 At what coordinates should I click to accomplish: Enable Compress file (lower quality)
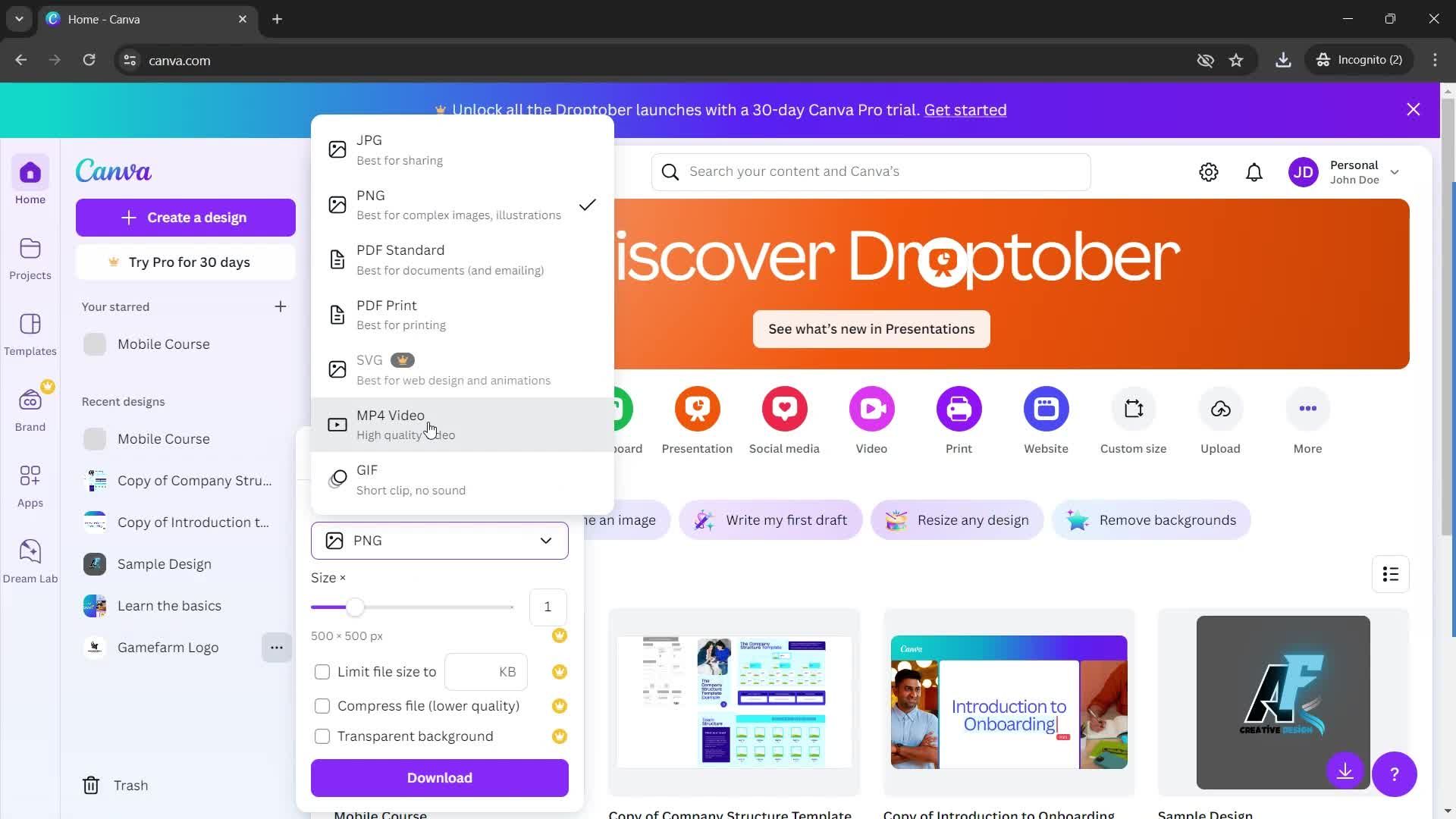(x=322, y=706)
